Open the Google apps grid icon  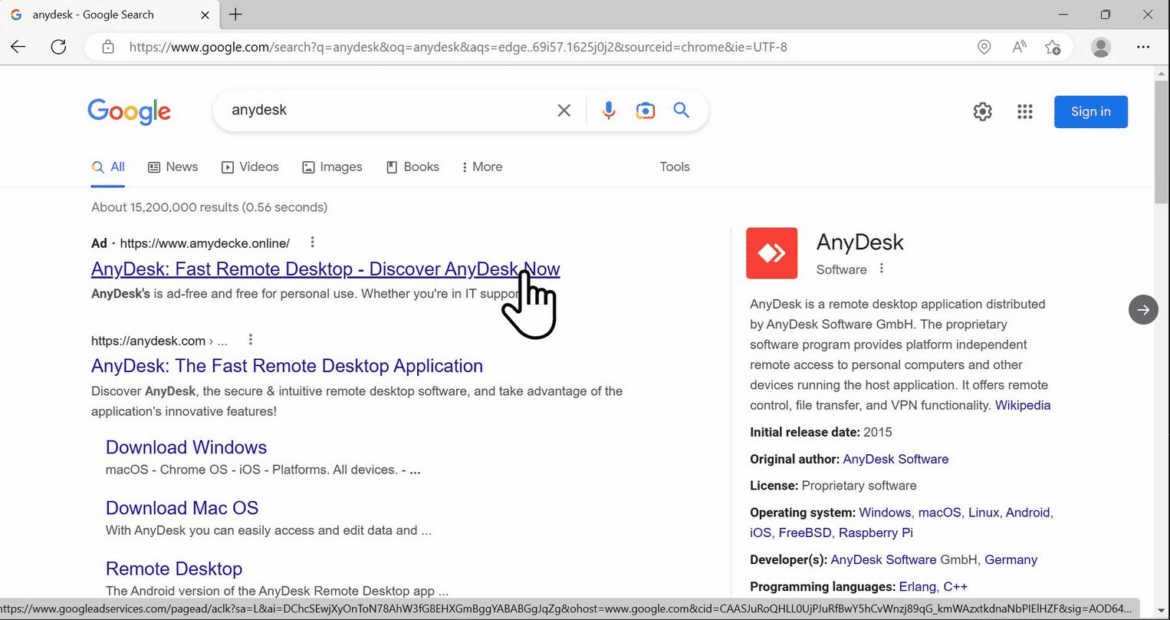[1024, 112]
